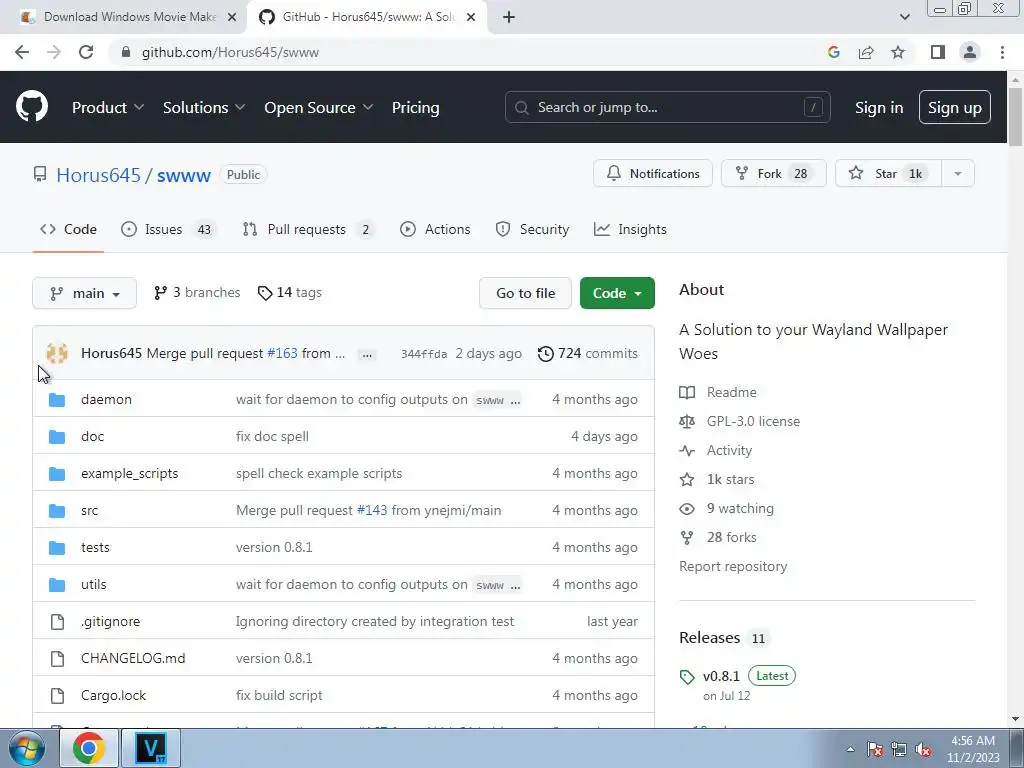Viewport: 1024px width, 768px height.
Task: Click the page vertical scrollbar thumb
Action: click(1015, 116)
